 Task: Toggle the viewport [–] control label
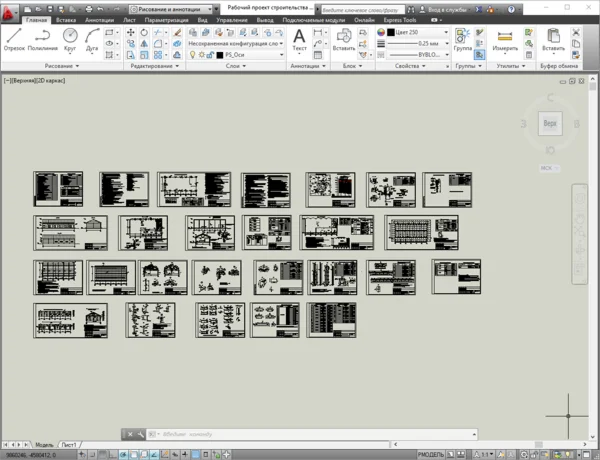click(7, 79)
